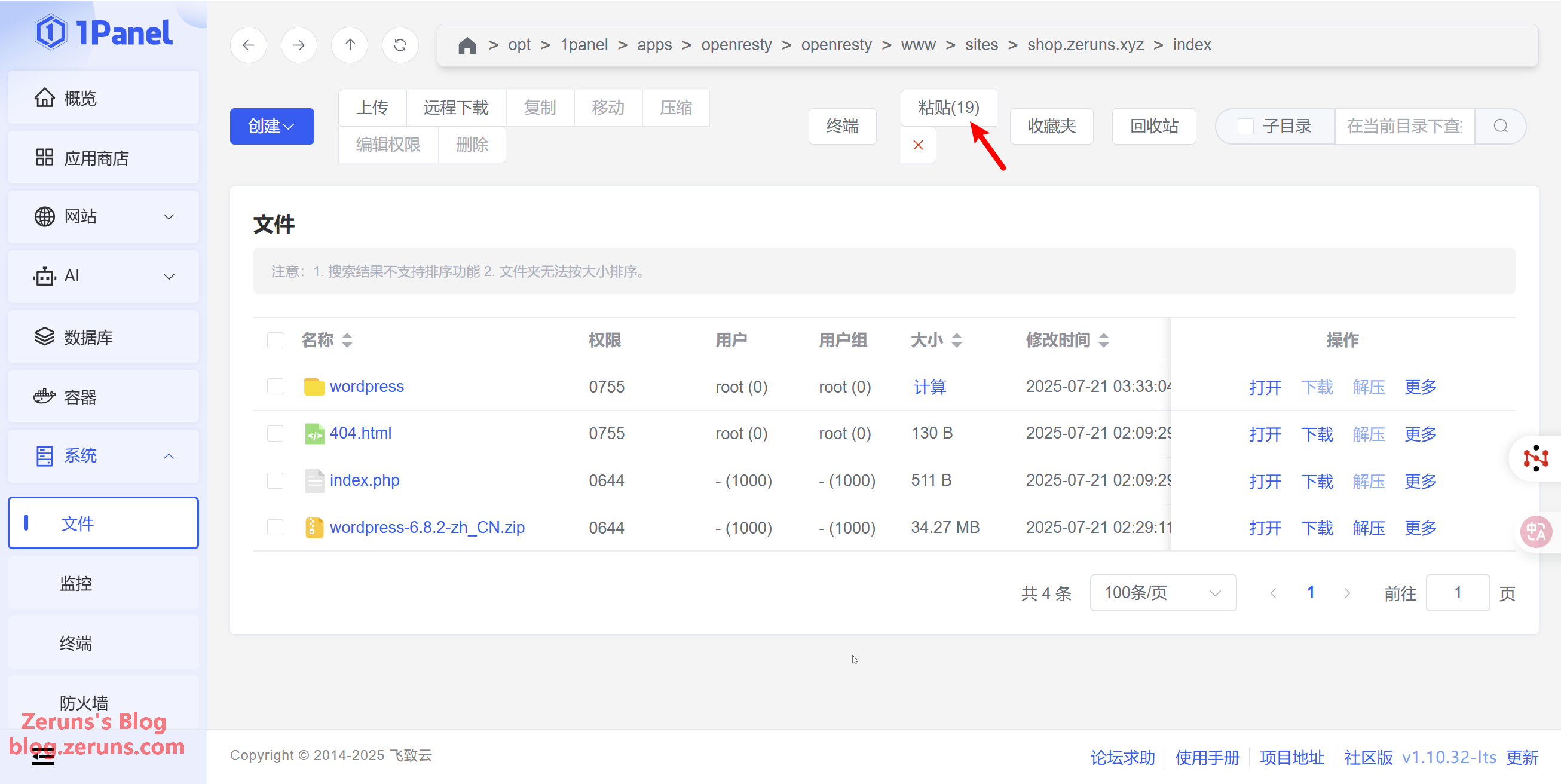Expand the 网站 sidebar menu

(x=103, y=216)
